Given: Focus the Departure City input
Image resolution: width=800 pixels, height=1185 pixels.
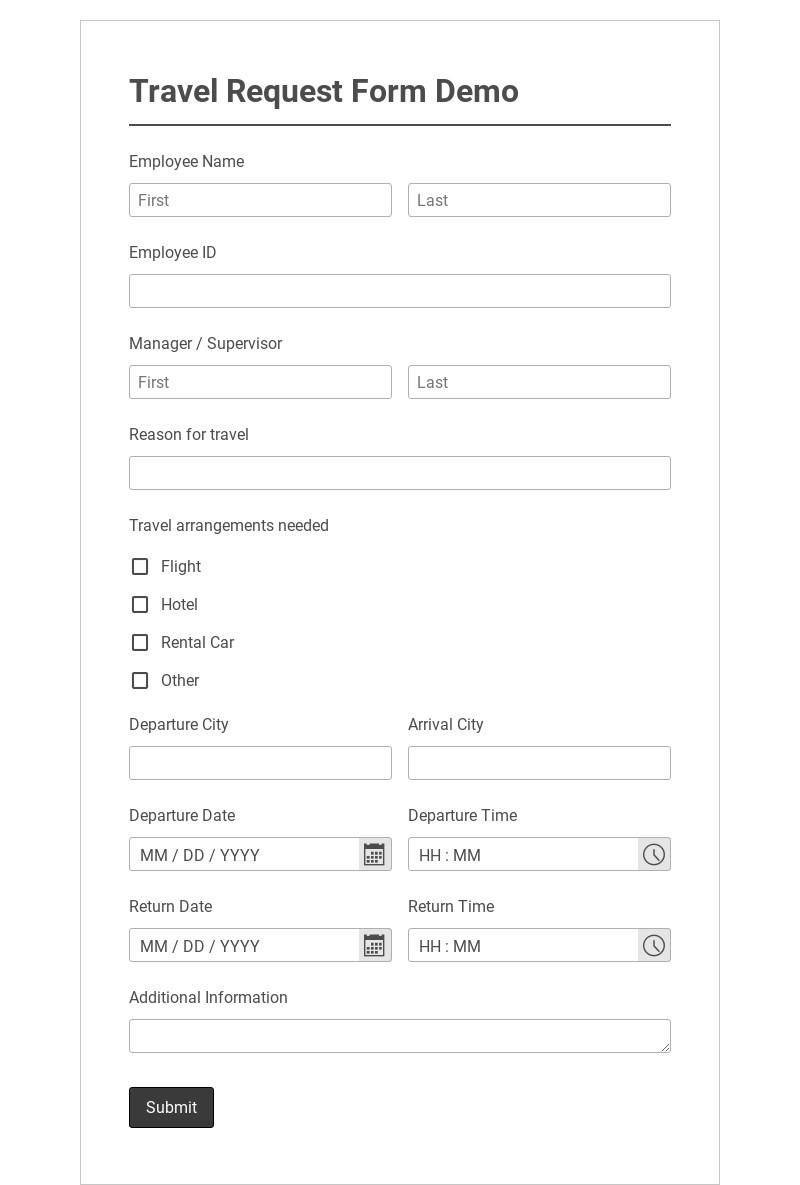Looking at the screenshot, I should [260, 763].
